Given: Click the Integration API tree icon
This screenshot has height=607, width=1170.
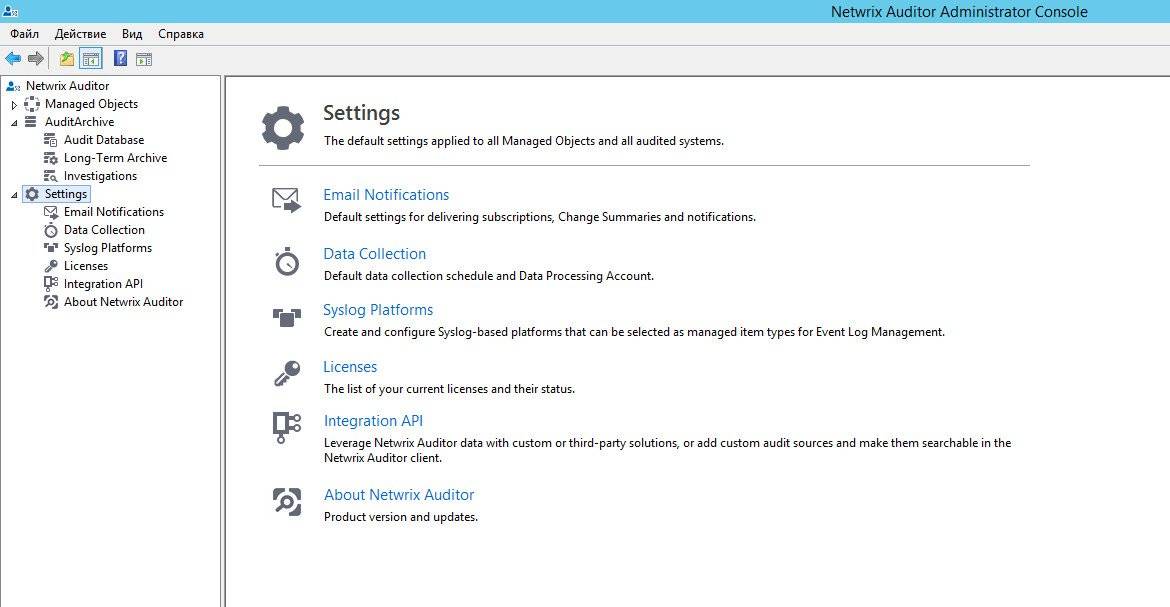Looking at the screenshot, I should pyautogui.click(x=51, y=284).
